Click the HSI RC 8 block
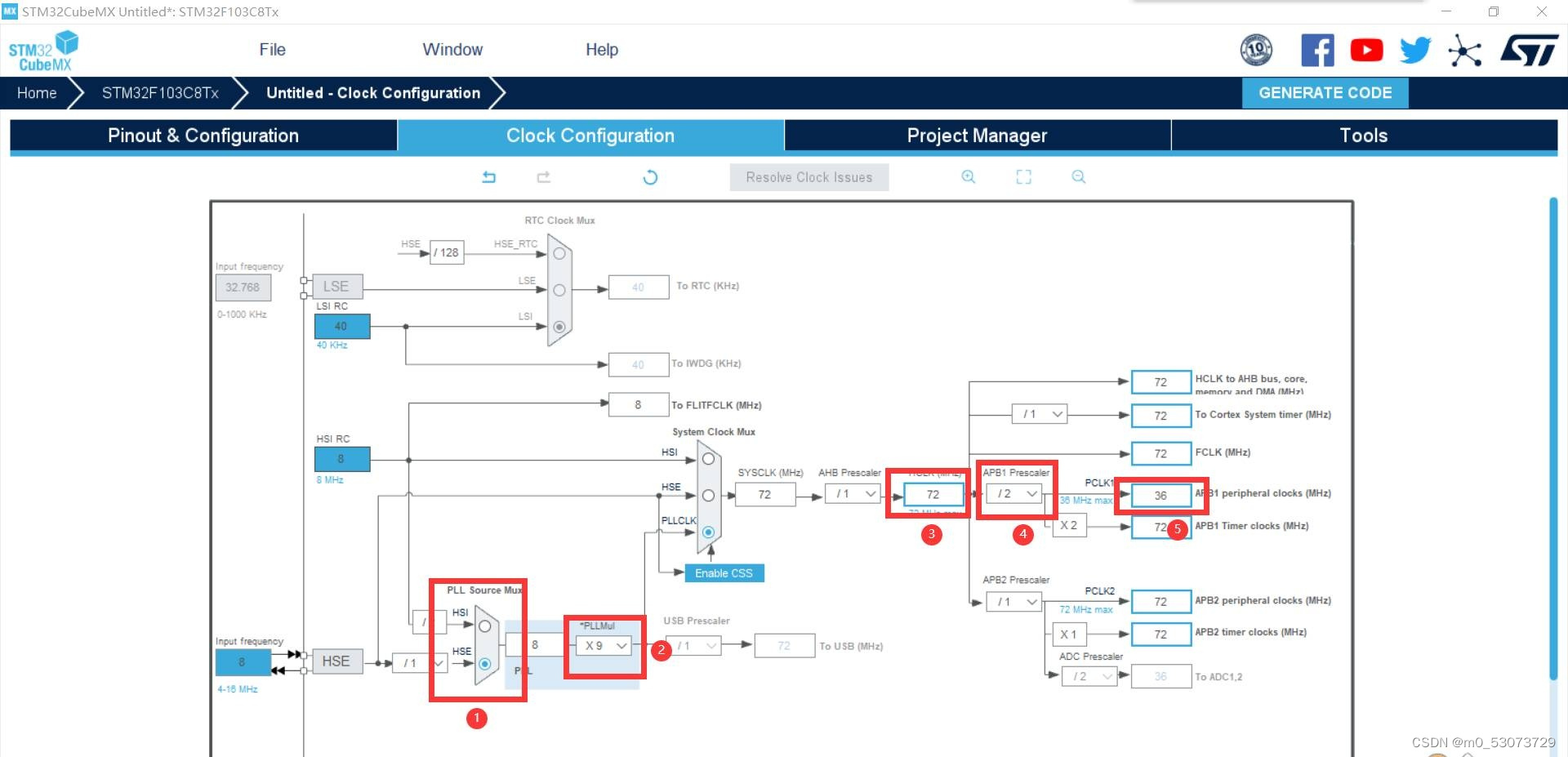 (x=342, y=459)
